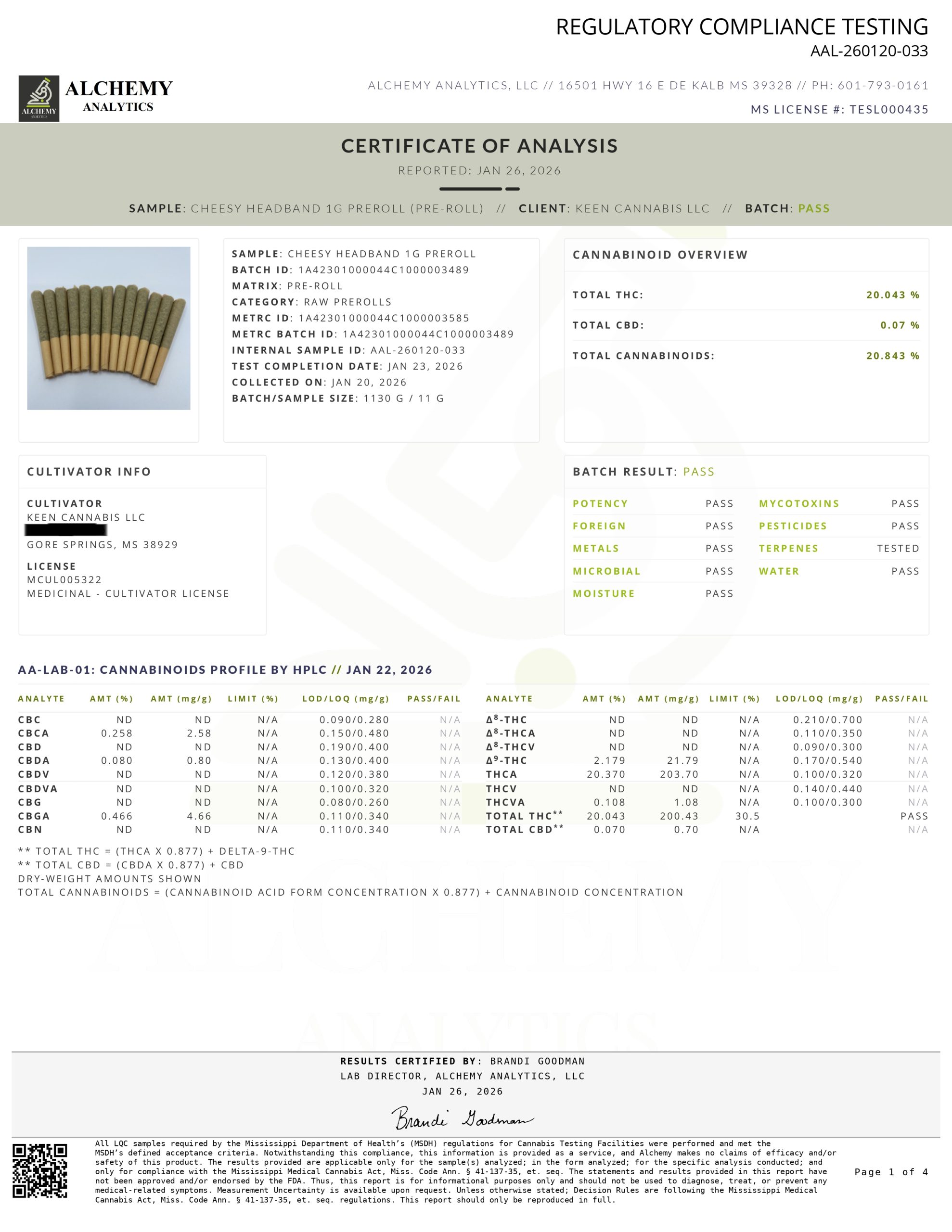Click the TERPENES tested label
The width and height of the screenshot is (952, 1232).
tap(788, 548)
